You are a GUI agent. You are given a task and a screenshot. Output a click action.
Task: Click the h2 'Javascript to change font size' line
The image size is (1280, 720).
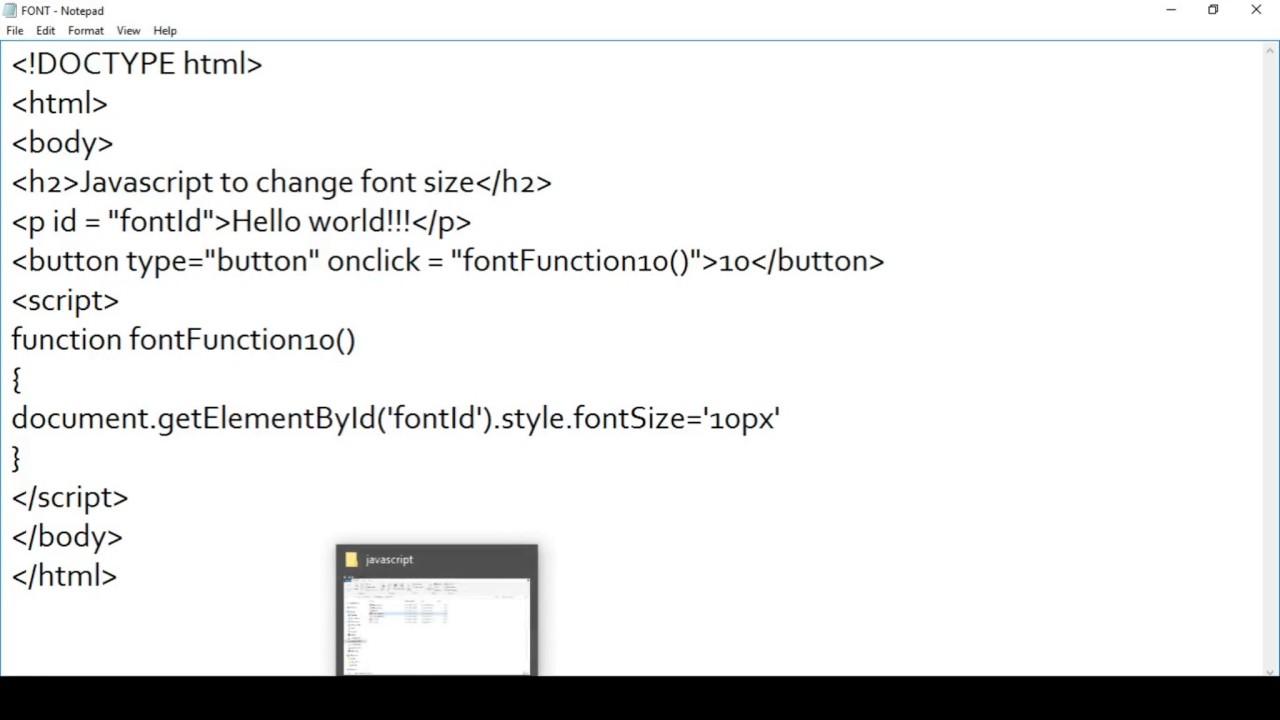[281, 182]
